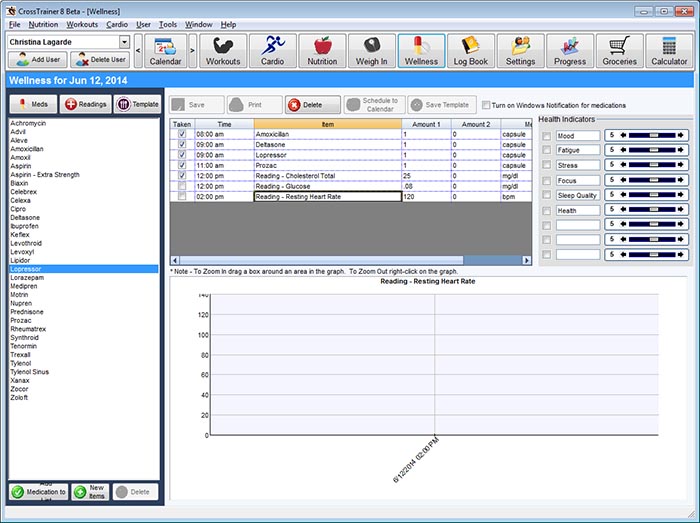Click the Save Template button
The image size is (700, 523).
coord(442,105)
